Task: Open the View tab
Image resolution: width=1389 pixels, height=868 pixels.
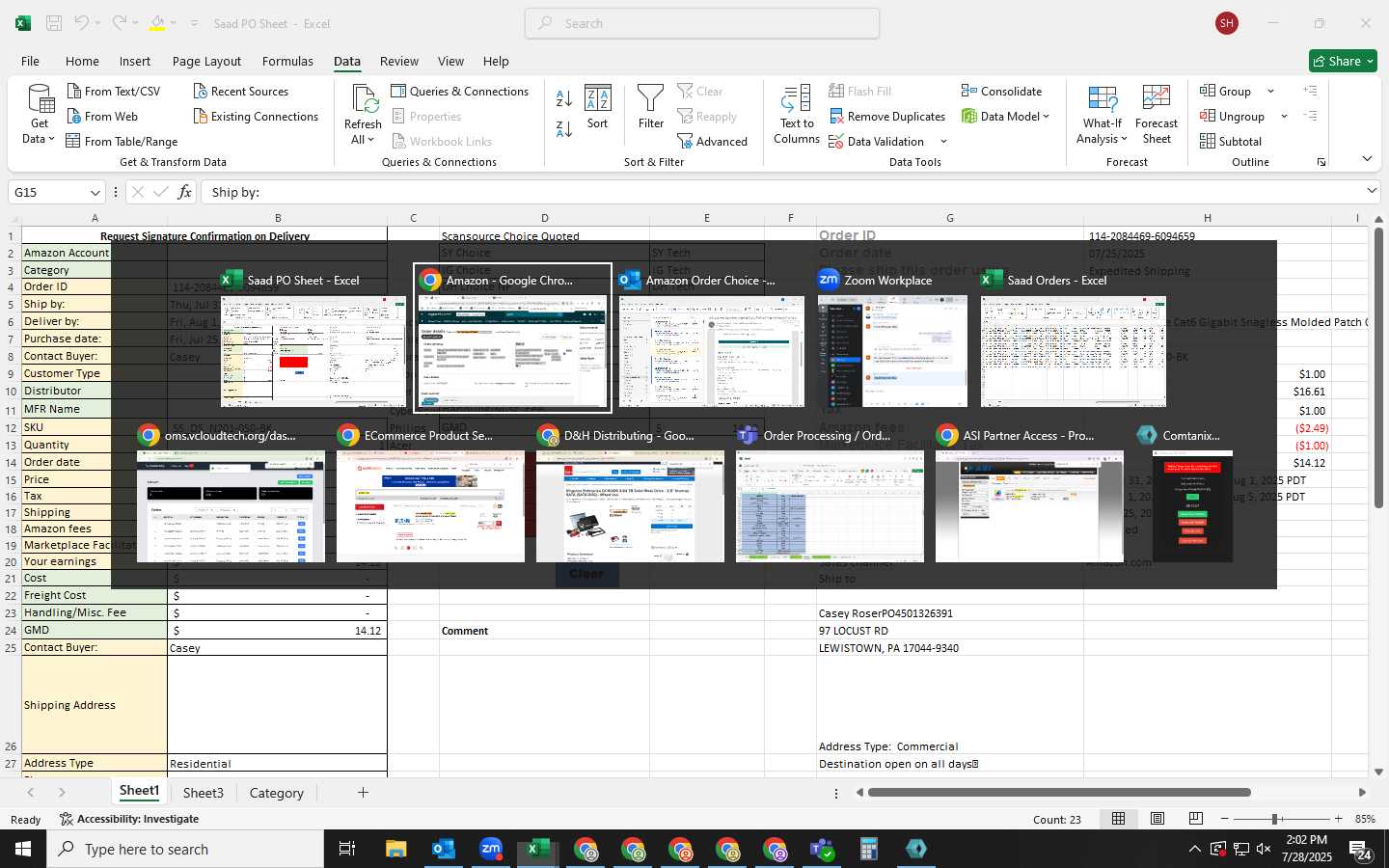Action: pyautogui.click(x=450, y=61)
